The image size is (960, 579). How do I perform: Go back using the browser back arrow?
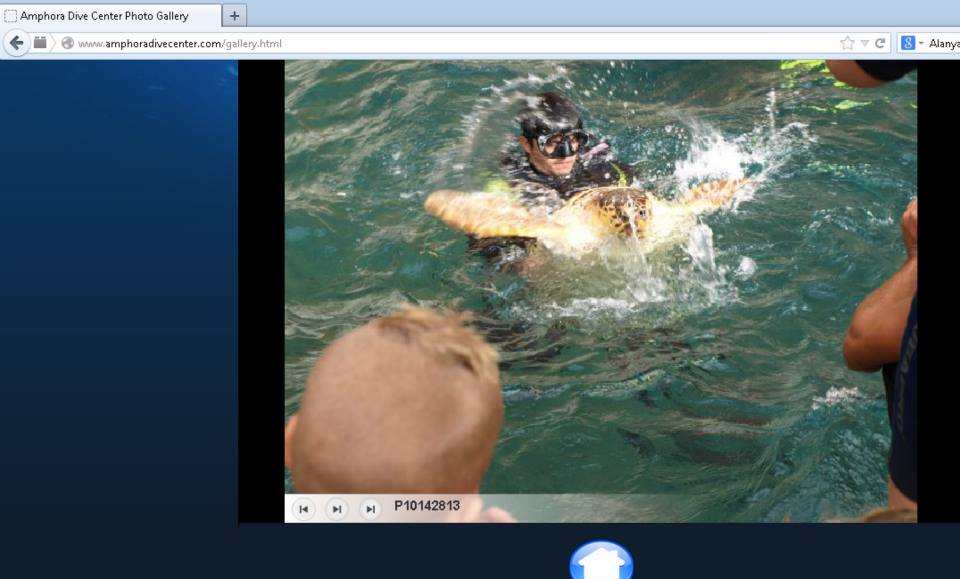(x=16, y=43)
